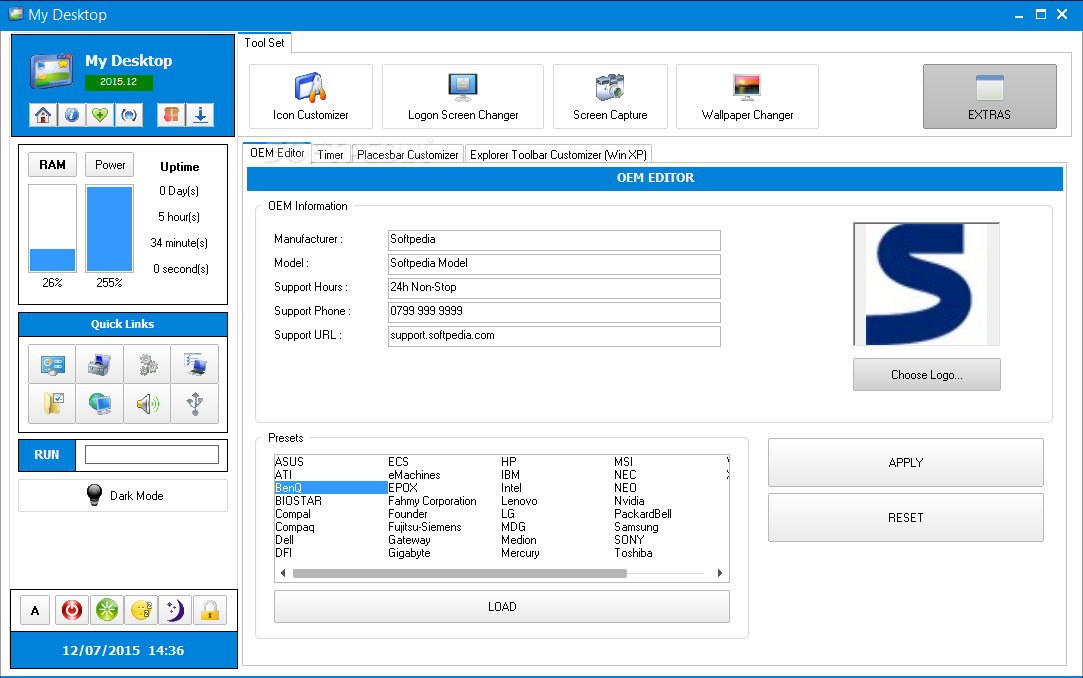Screen dimensions: 1083x678
Task: Select the OEM Editor tab
Action: click(x=277, y=153)
